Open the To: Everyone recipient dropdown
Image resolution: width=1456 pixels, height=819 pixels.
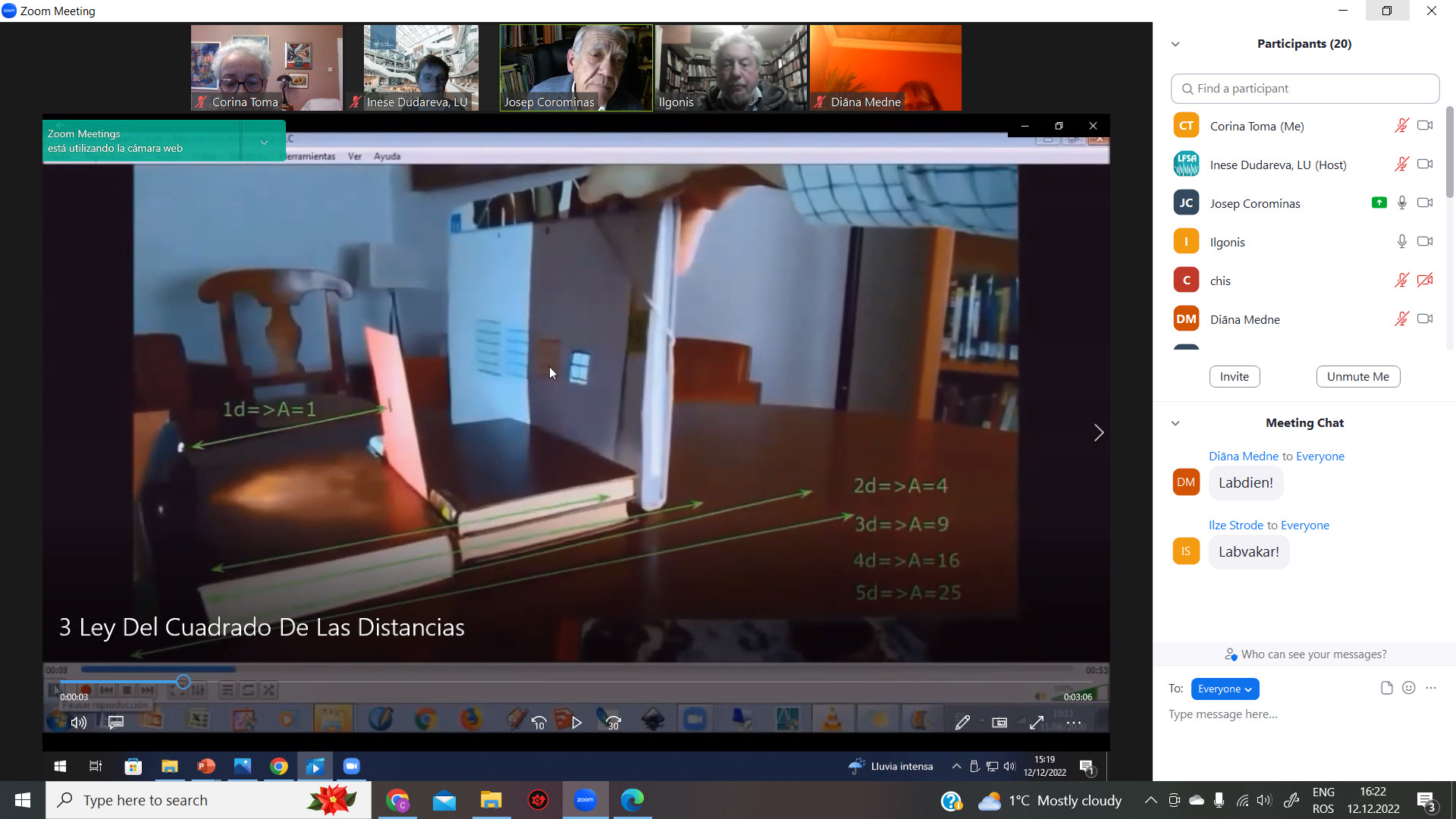pos(1225,689)
